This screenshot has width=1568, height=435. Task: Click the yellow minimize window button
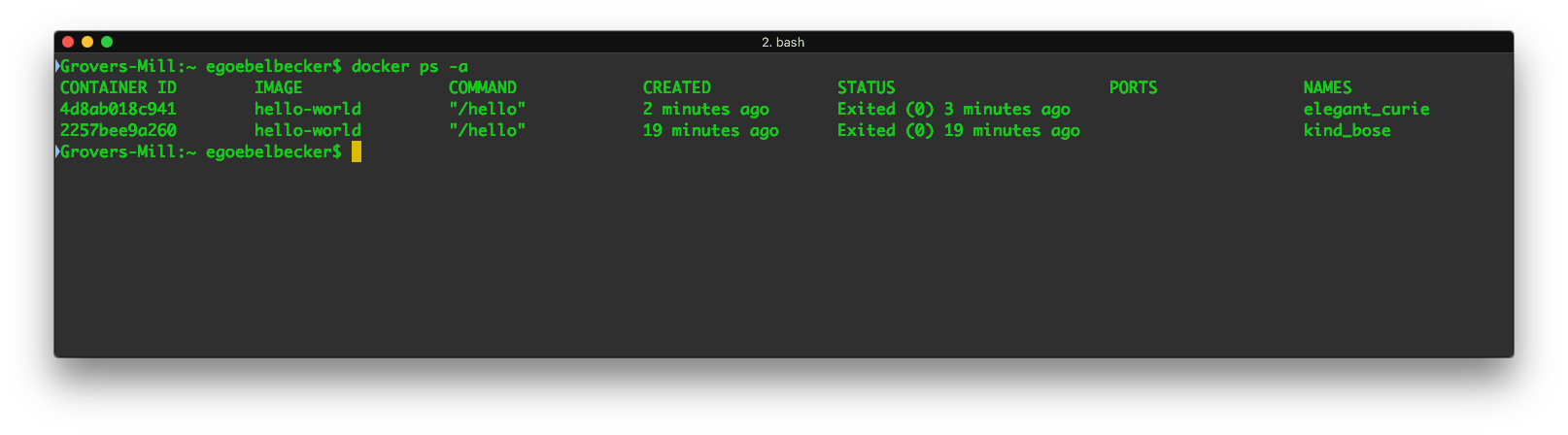pos(87,42)
